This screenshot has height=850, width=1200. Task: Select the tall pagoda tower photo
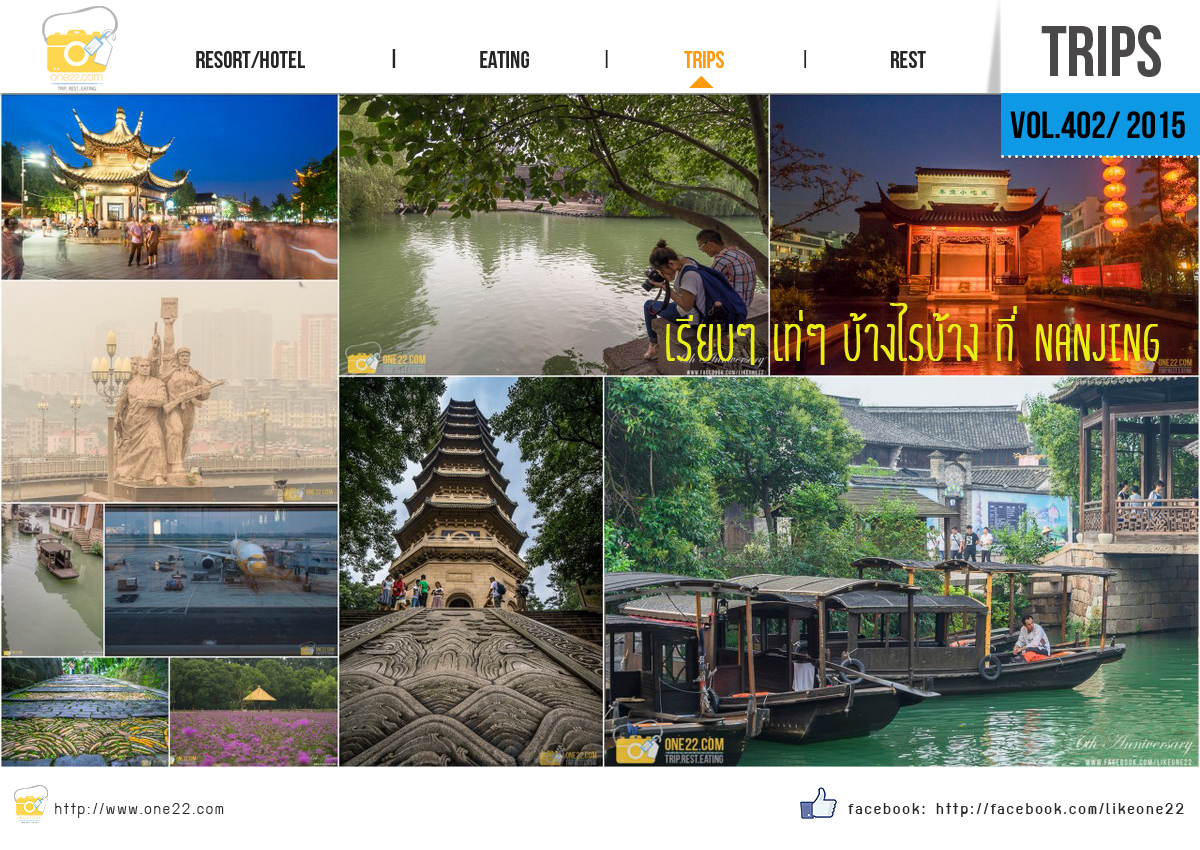click(x=471, y=570)
